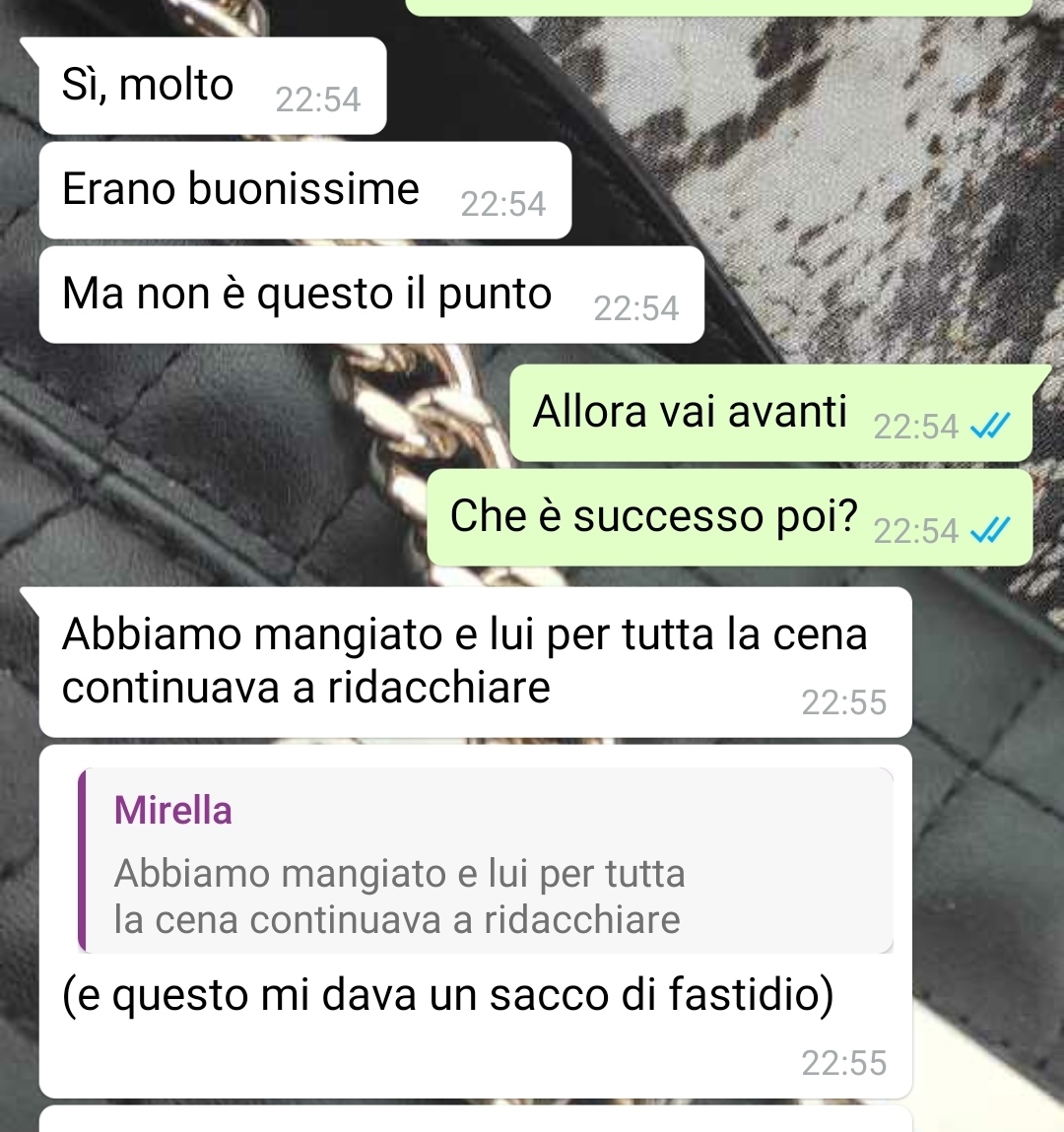Screen dimensions: 1064x1132
Task: Tap the 22:55 timestamp on the ridacchiare message
Action: pyautogui.click(x=844, y=701)
